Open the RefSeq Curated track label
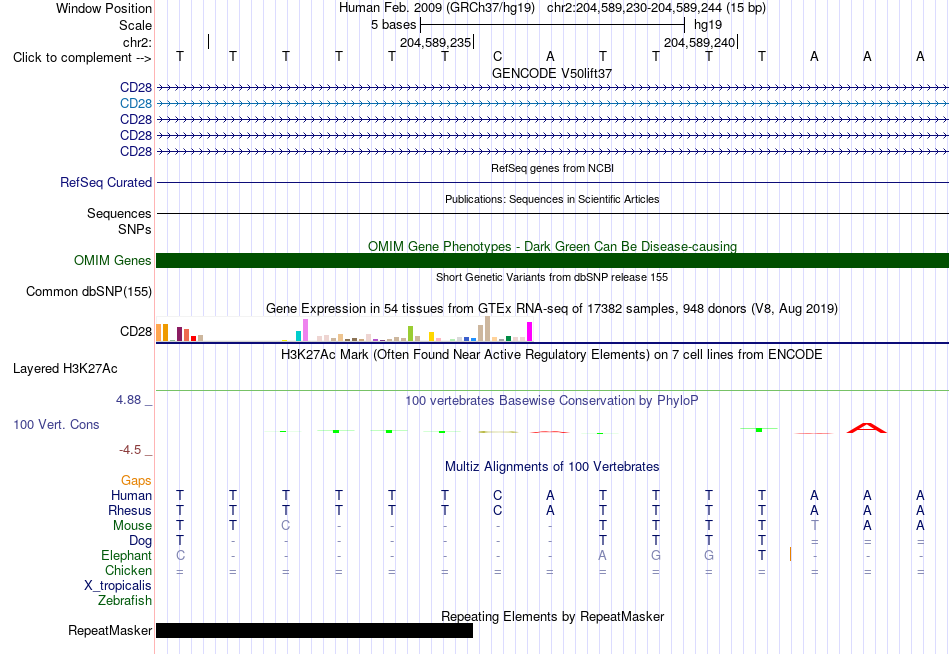The image size is (950, 654). [x=105, y=182]
